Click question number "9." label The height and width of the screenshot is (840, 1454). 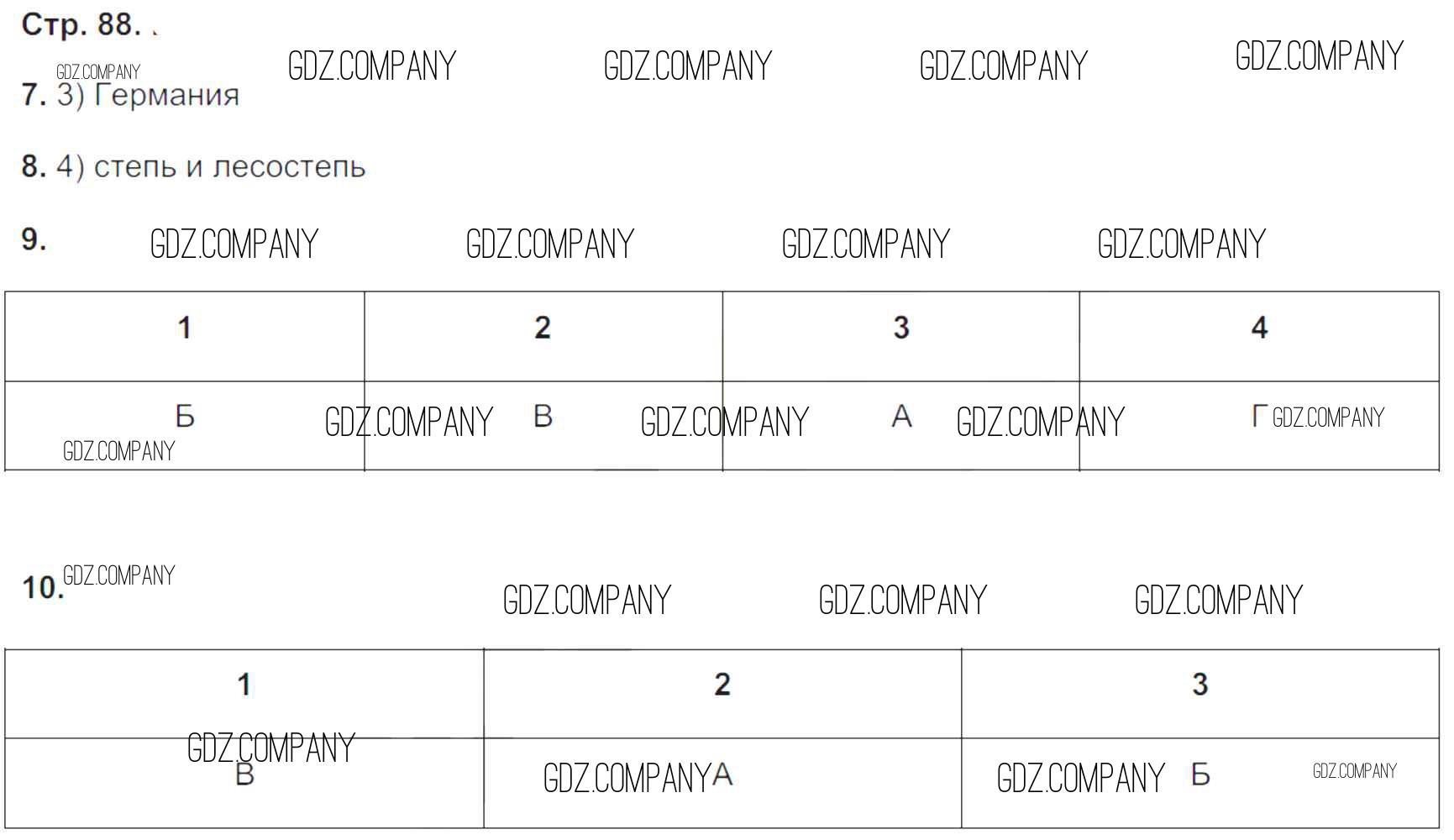(x=34, y=240)
